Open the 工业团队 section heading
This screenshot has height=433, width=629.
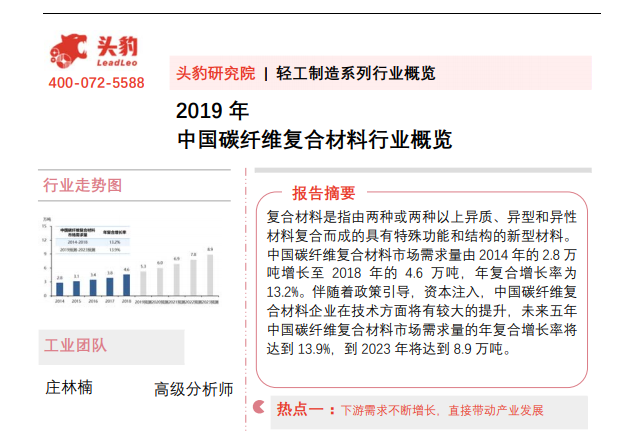coord(76,346)
